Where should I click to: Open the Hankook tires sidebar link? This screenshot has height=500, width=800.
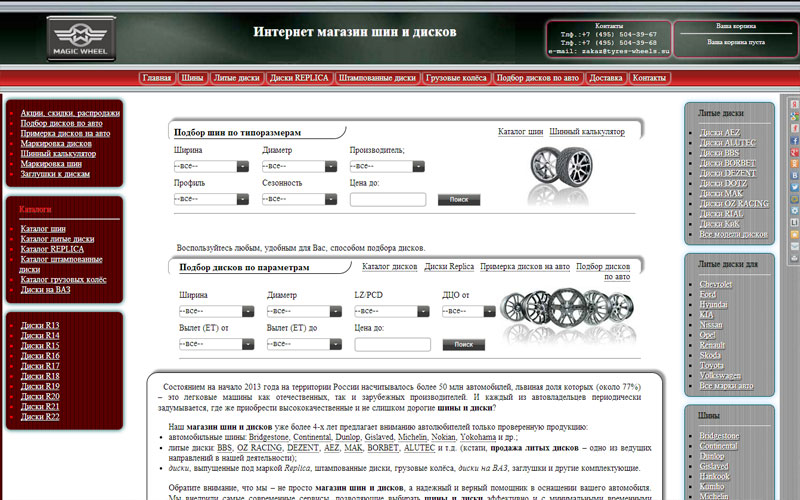point(714,477)
